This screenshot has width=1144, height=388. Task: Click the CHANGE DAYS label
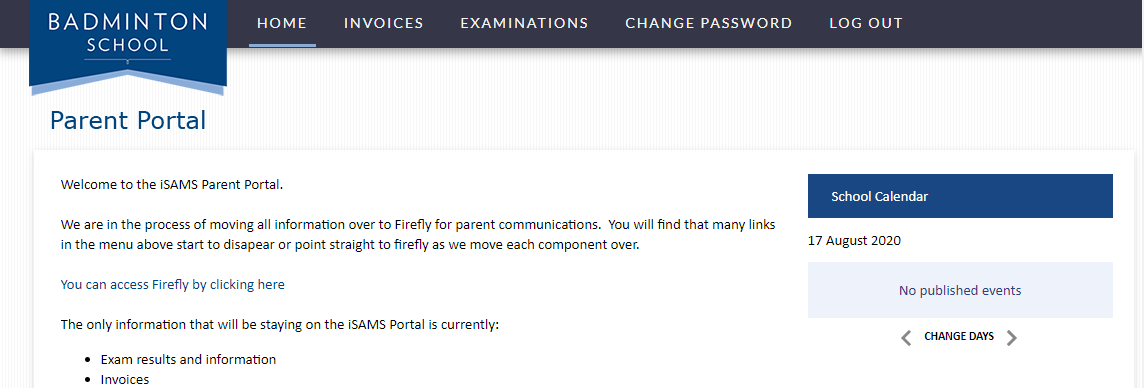[x=959, y=336]
